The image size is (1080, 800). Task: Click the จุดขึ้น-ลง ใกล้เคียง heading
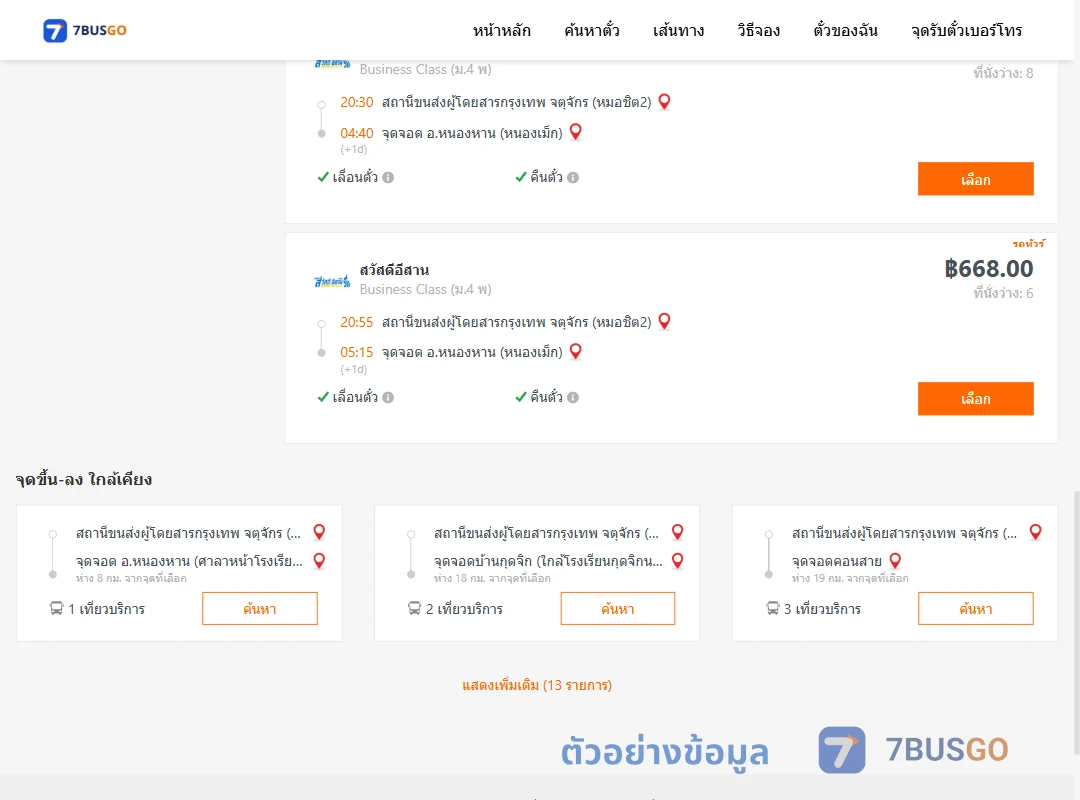(84, 480)
